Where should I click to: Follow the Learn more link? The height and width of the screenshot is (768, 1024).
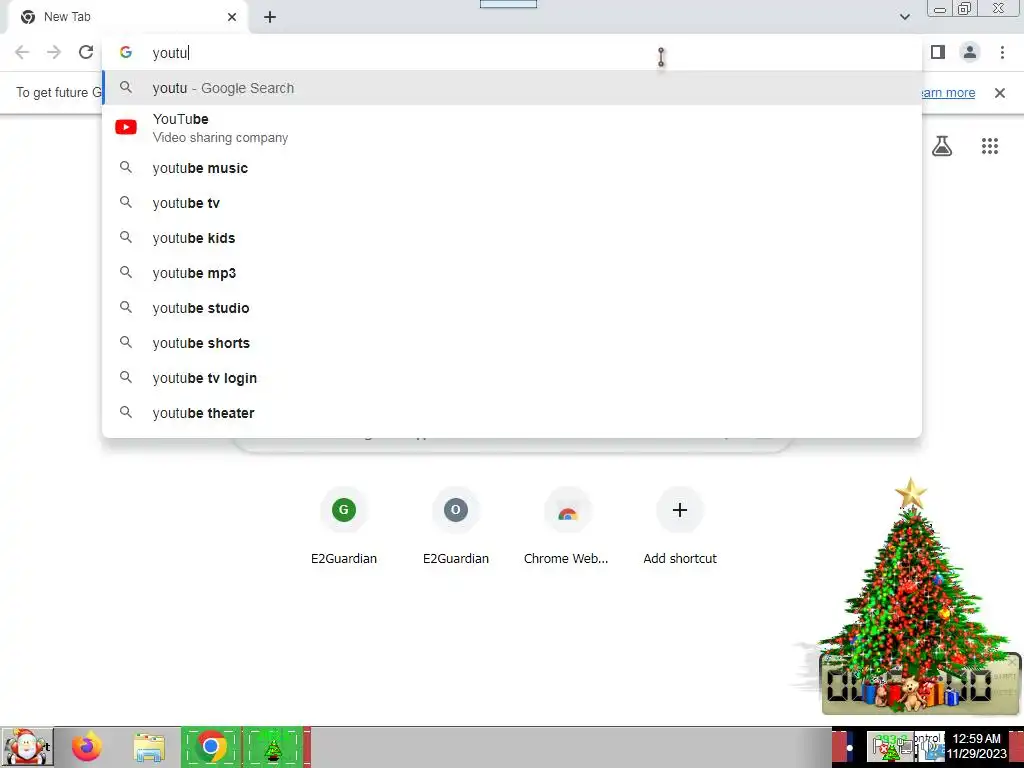[x=948, y=93]
